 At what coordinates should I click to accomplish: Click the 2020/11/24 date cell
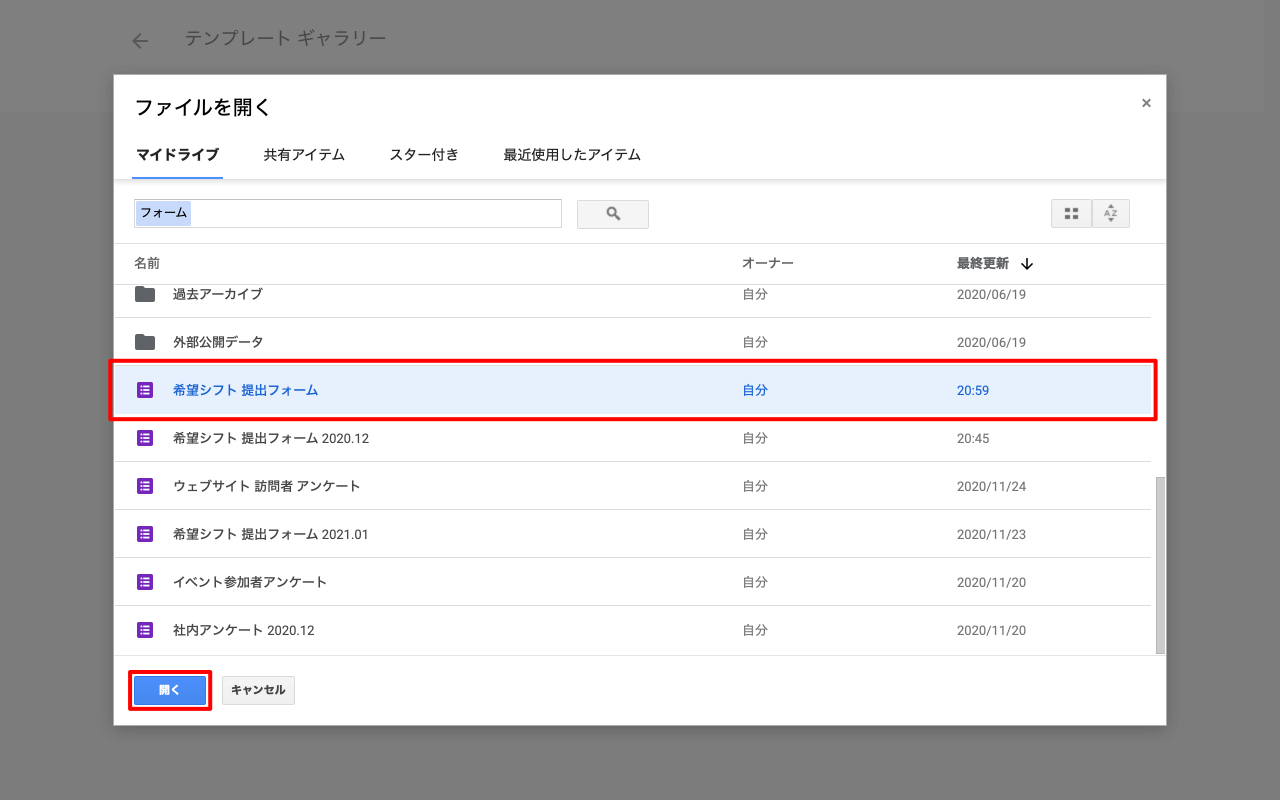(x=991, y=486)
